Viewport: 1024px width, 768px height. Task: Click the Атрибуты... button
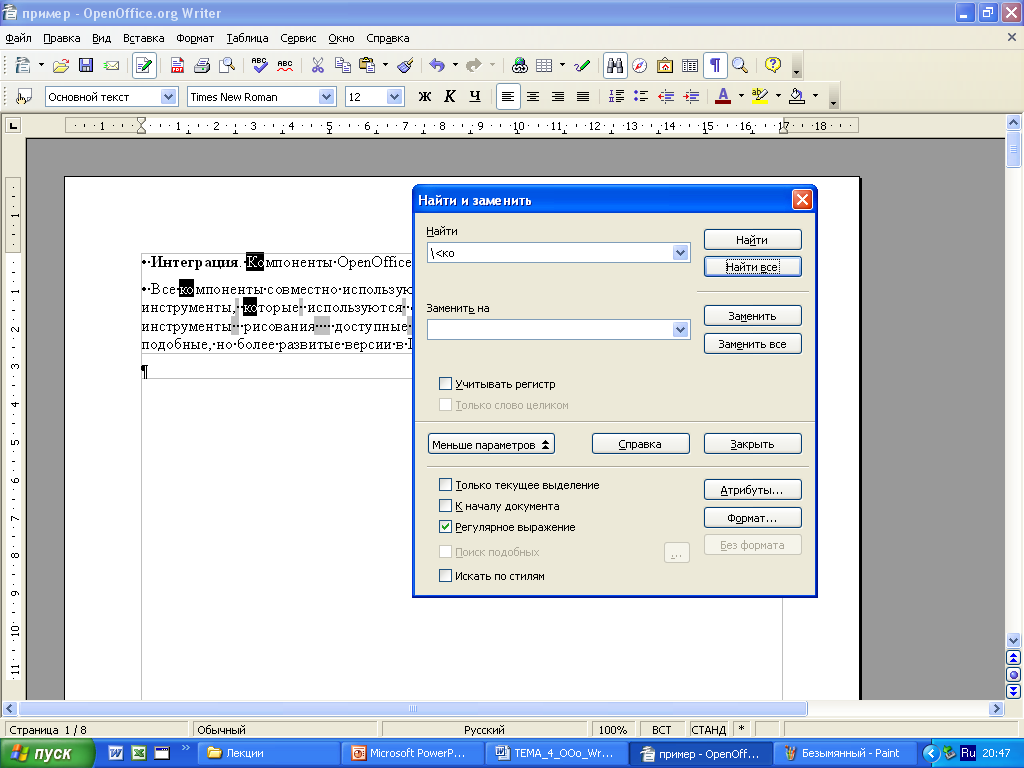click(752, 490)
